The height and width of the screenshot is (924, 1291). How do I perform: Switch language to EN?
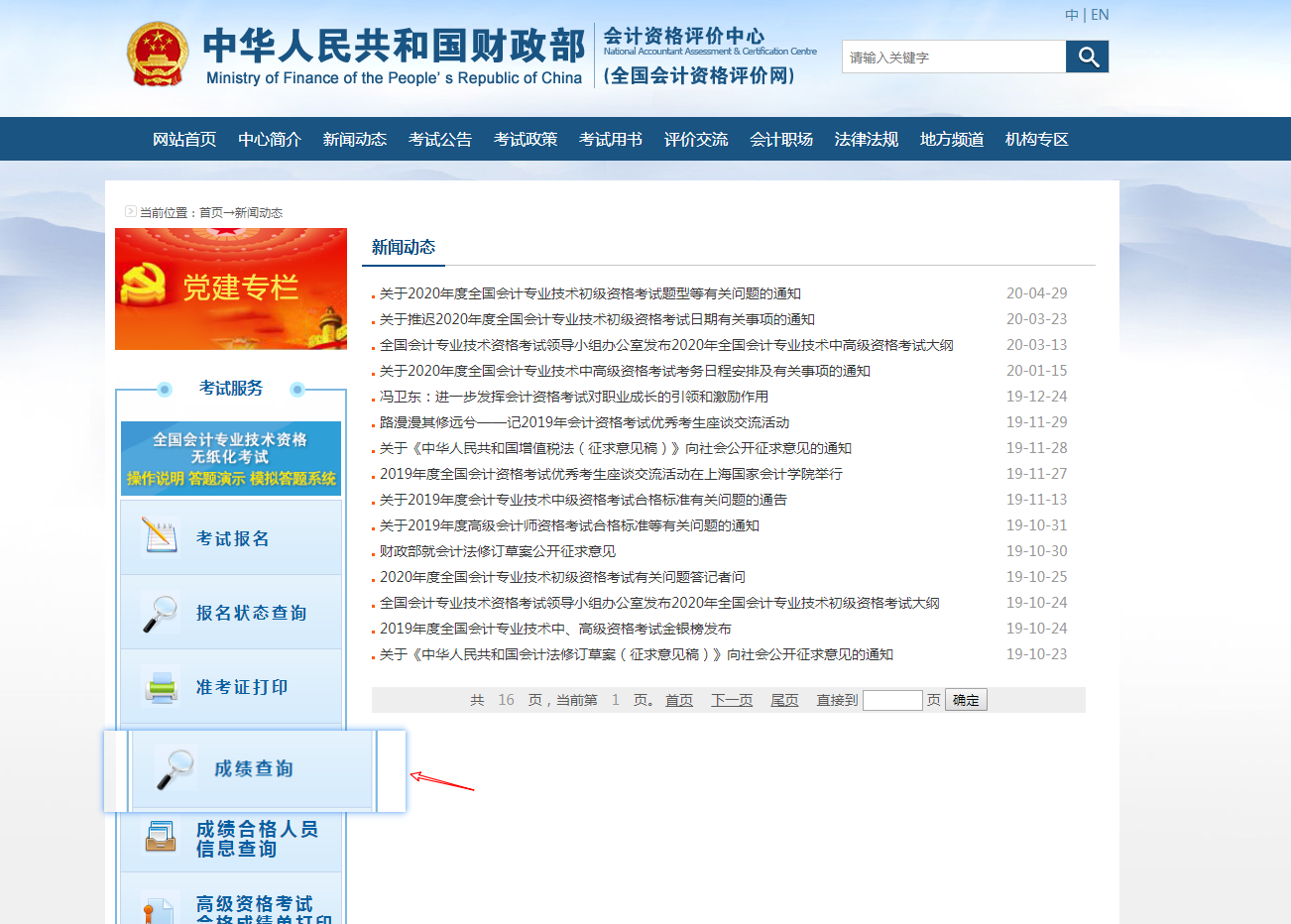[1100, 15]
